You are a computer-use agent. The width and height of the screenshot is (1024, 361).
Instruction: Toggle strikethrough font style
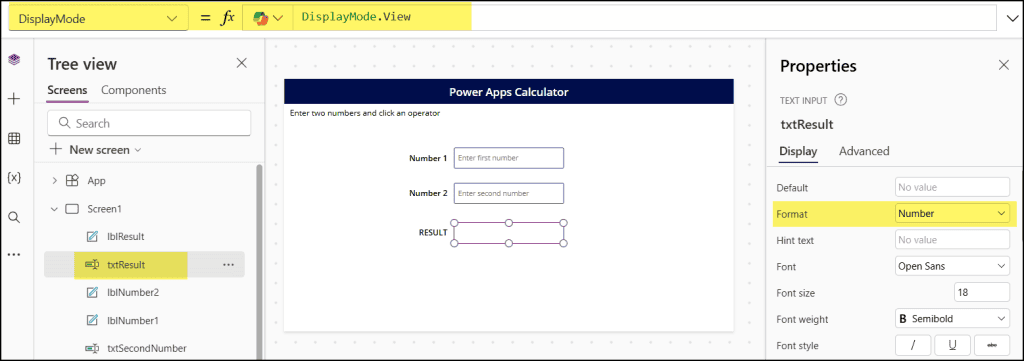992,345
